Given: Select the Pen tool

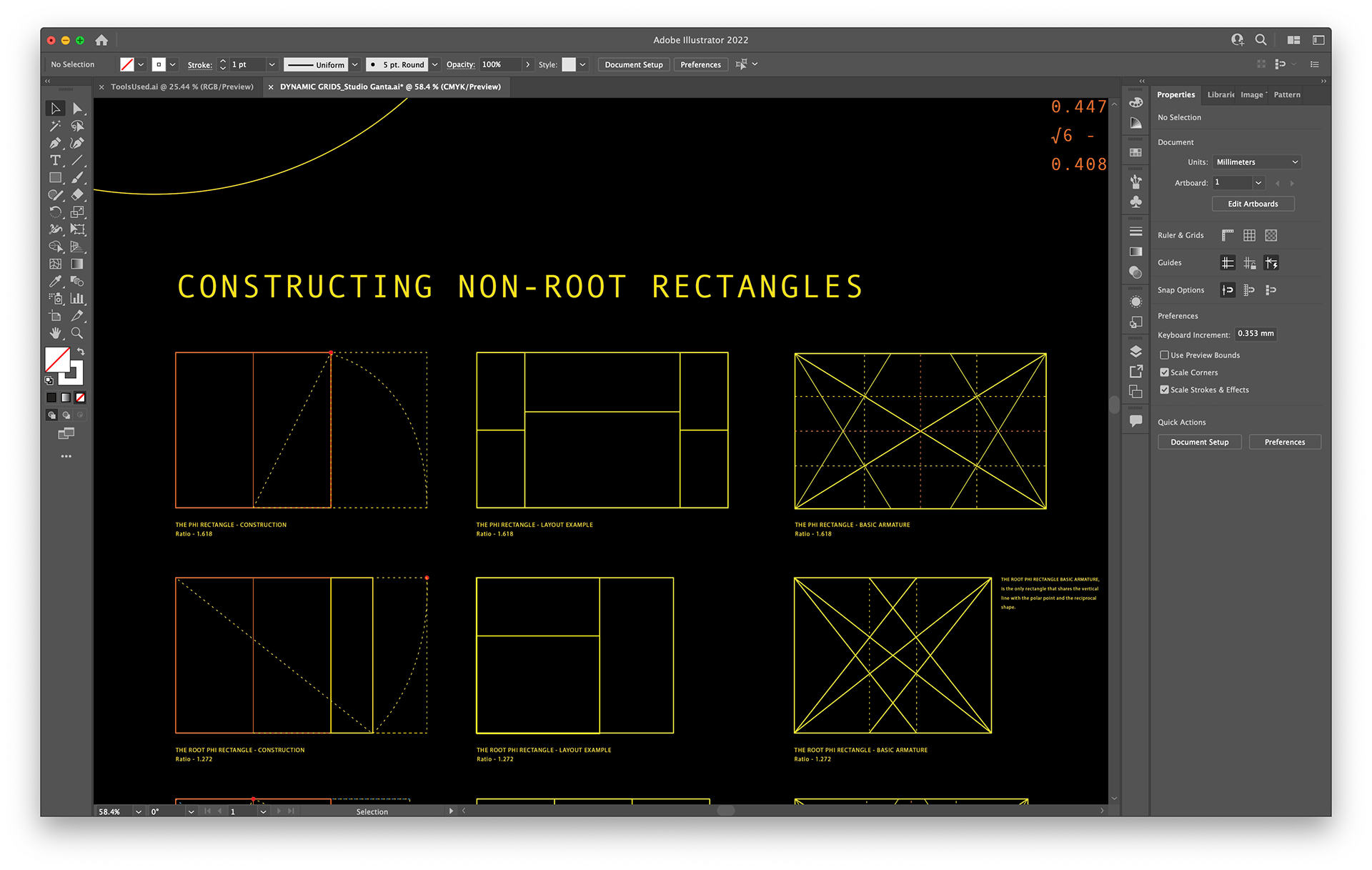Looking at the screenshot, I should (55, 143).
